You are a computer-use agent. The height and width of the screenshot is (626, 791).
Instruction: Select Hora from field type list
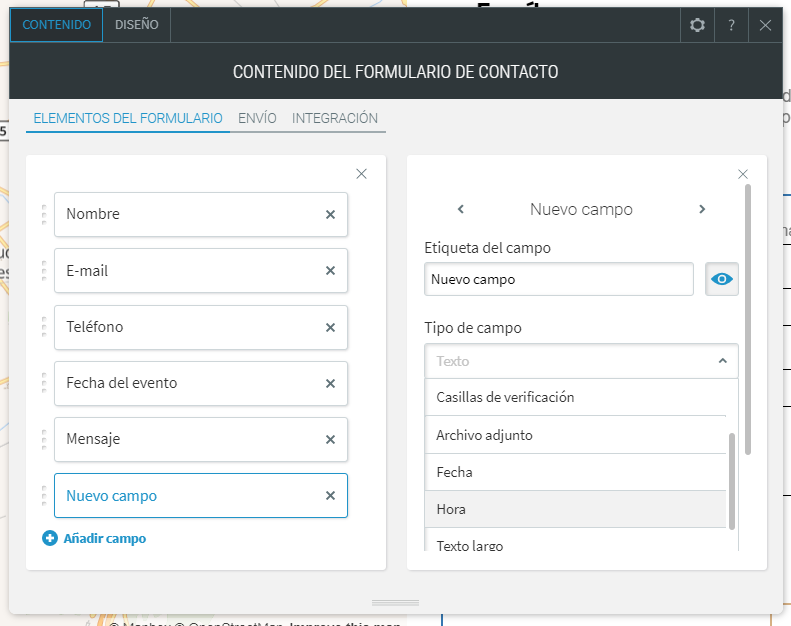tap(575, 509)
